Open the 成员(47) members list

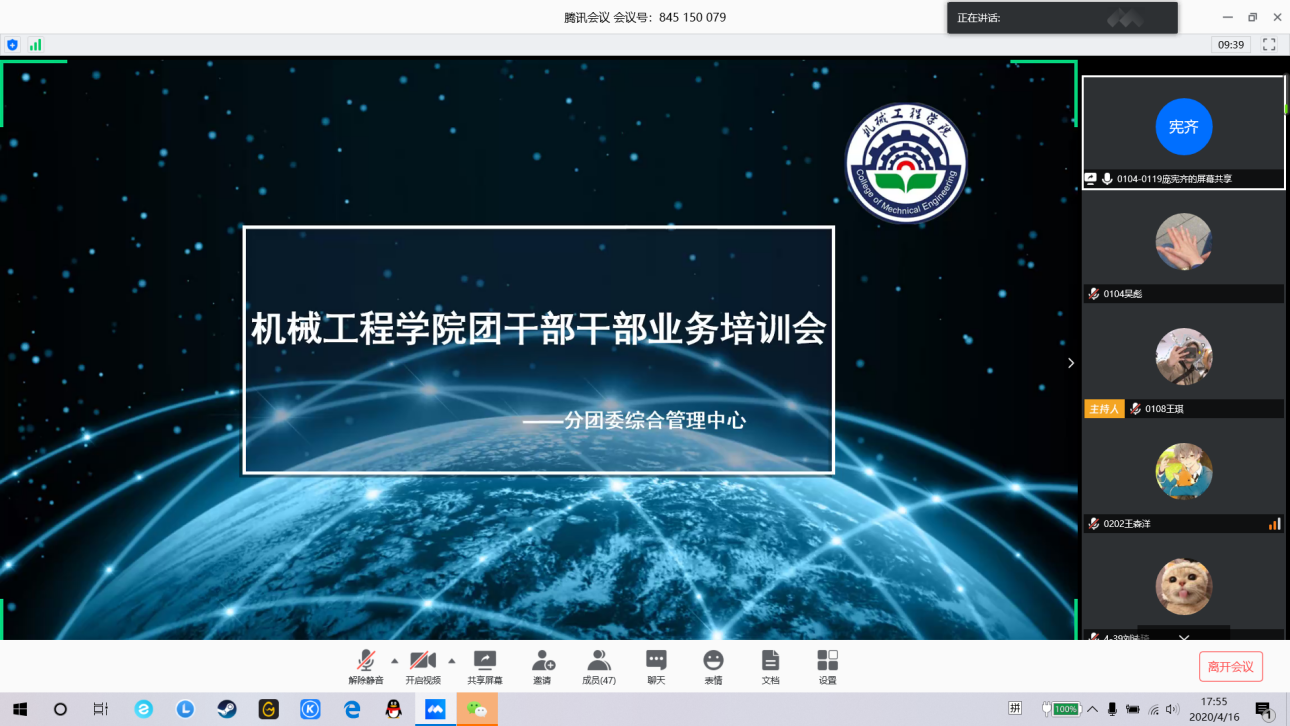click(x=599, y=666)
